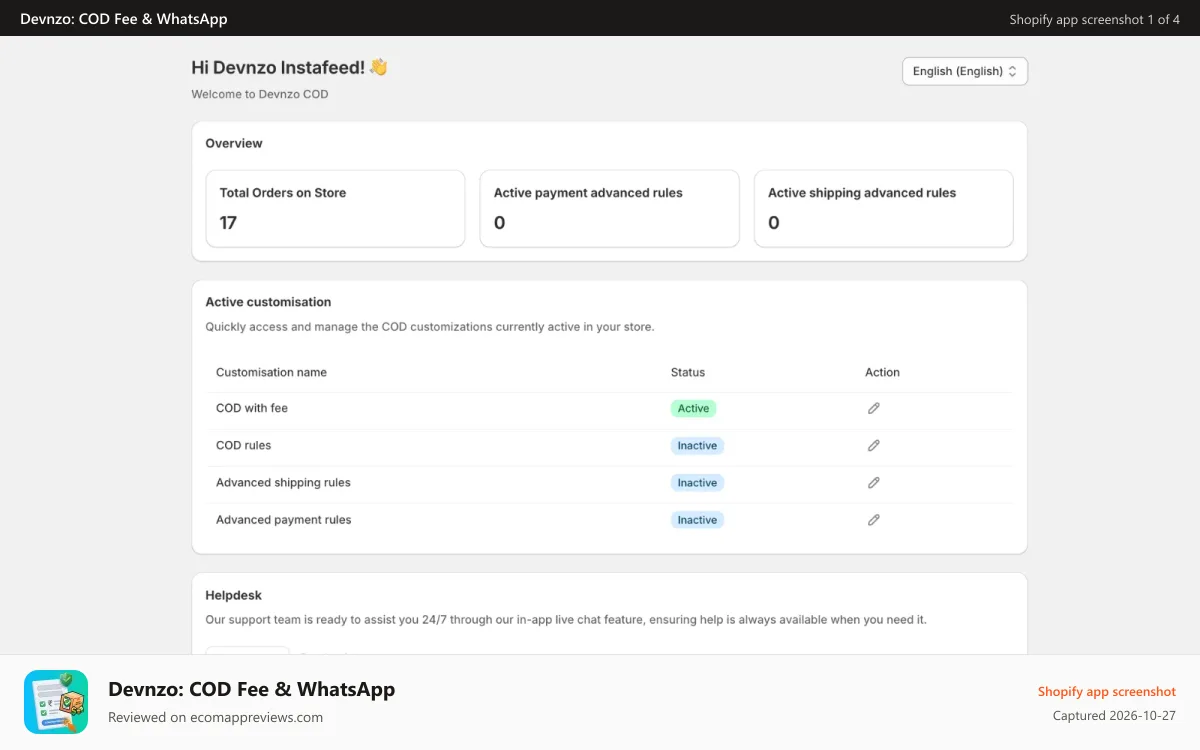Click the top bar Devnzo: COD Fee & WhatsApp title
The height and width of the screenshot is (750, 1200).
(x=124, y=18)
